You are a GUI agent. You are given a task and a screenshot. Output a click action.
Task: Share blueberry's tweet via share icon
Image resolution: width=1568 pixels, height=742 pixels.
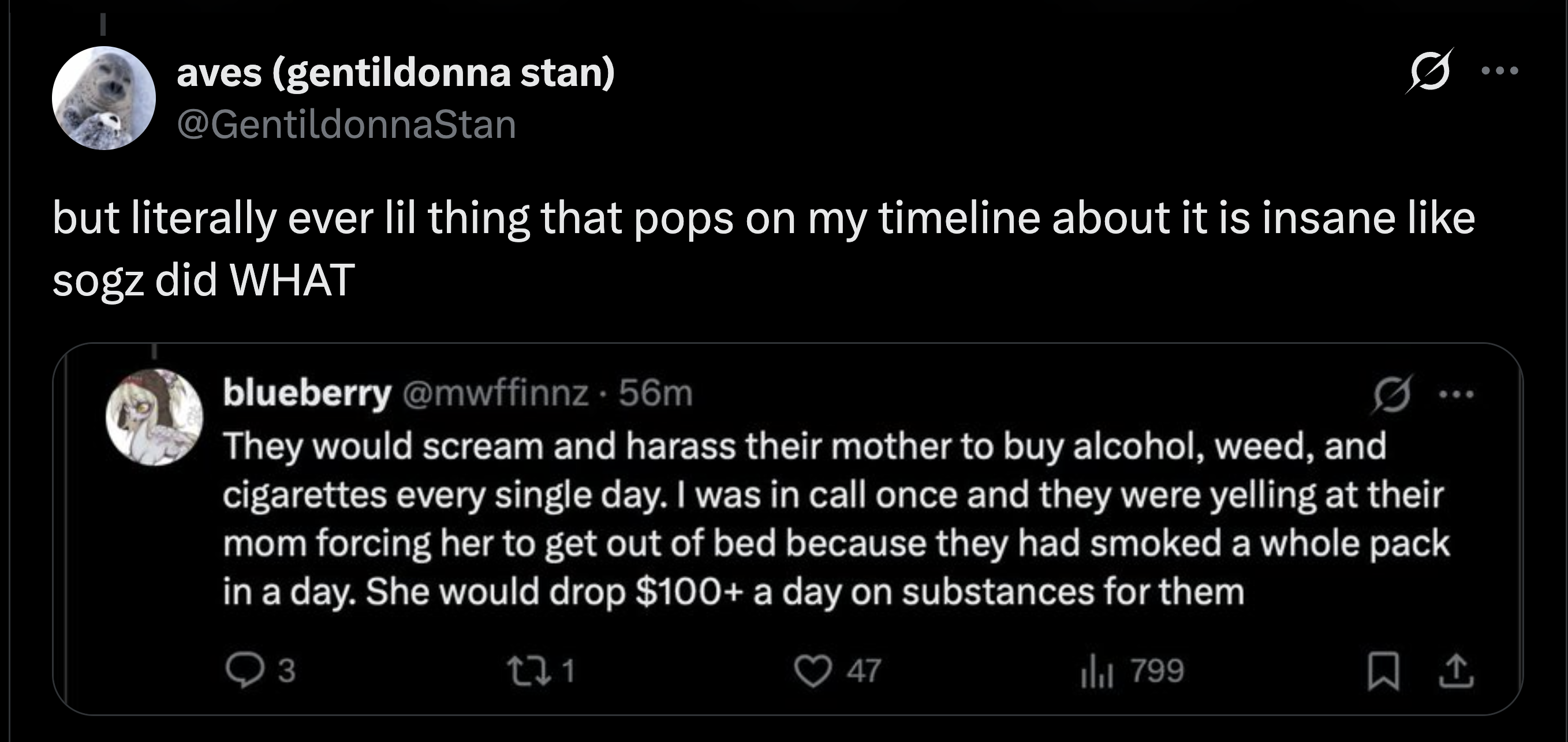[1456, 672]
